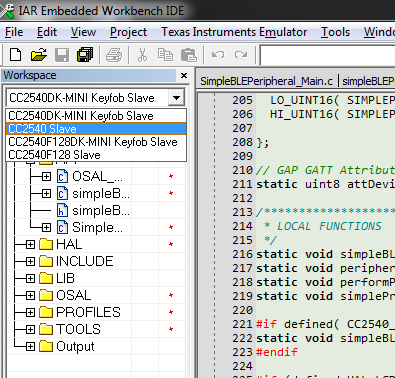This screenshot has height=378, width=395.
Task: Open the Texas Instruments Emulator menu
Action: click(234, 32)
